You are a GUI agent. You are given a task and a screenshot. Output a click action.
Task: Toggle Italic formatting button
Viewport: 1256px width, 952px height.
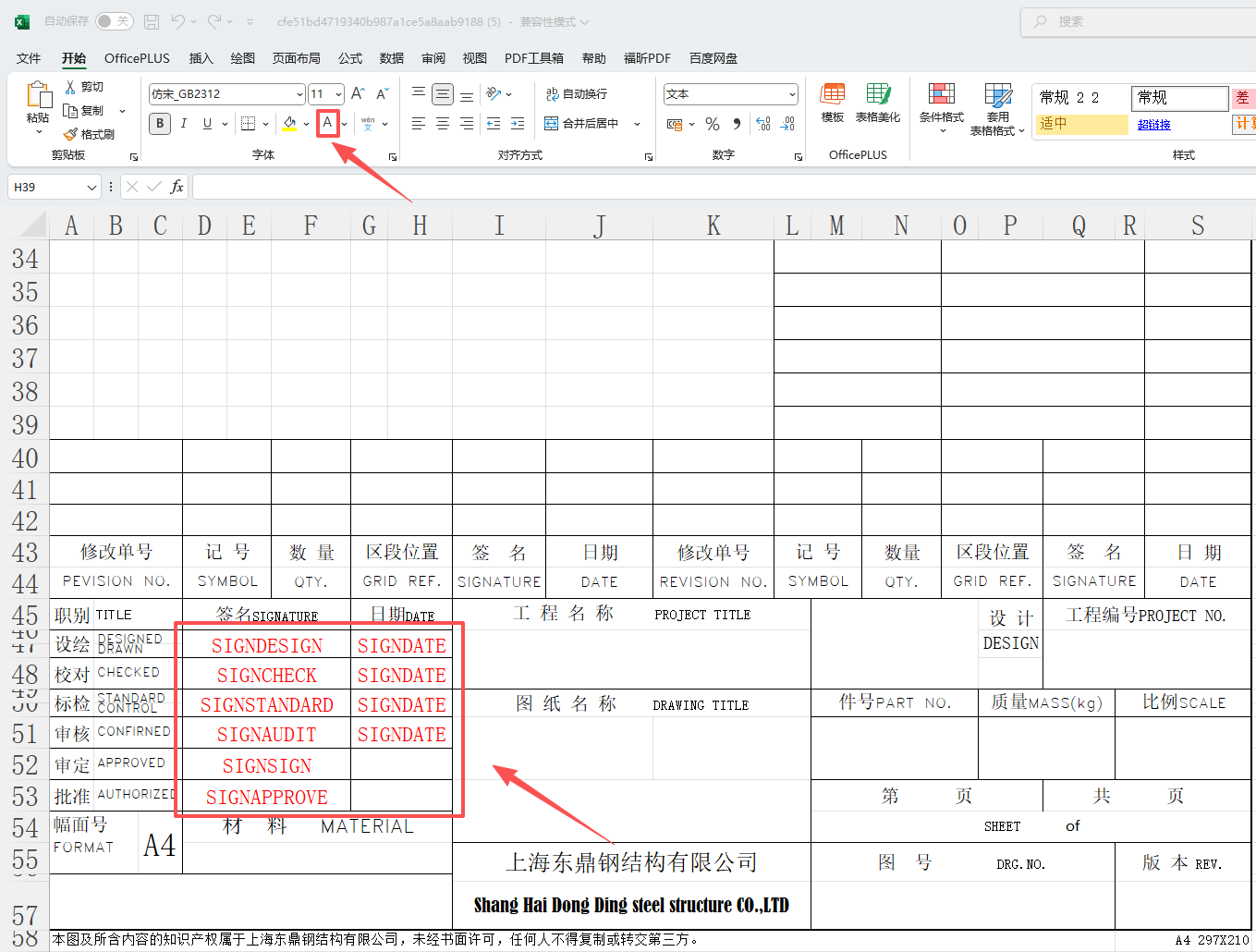pyautogui.click(x=184, y=124)
